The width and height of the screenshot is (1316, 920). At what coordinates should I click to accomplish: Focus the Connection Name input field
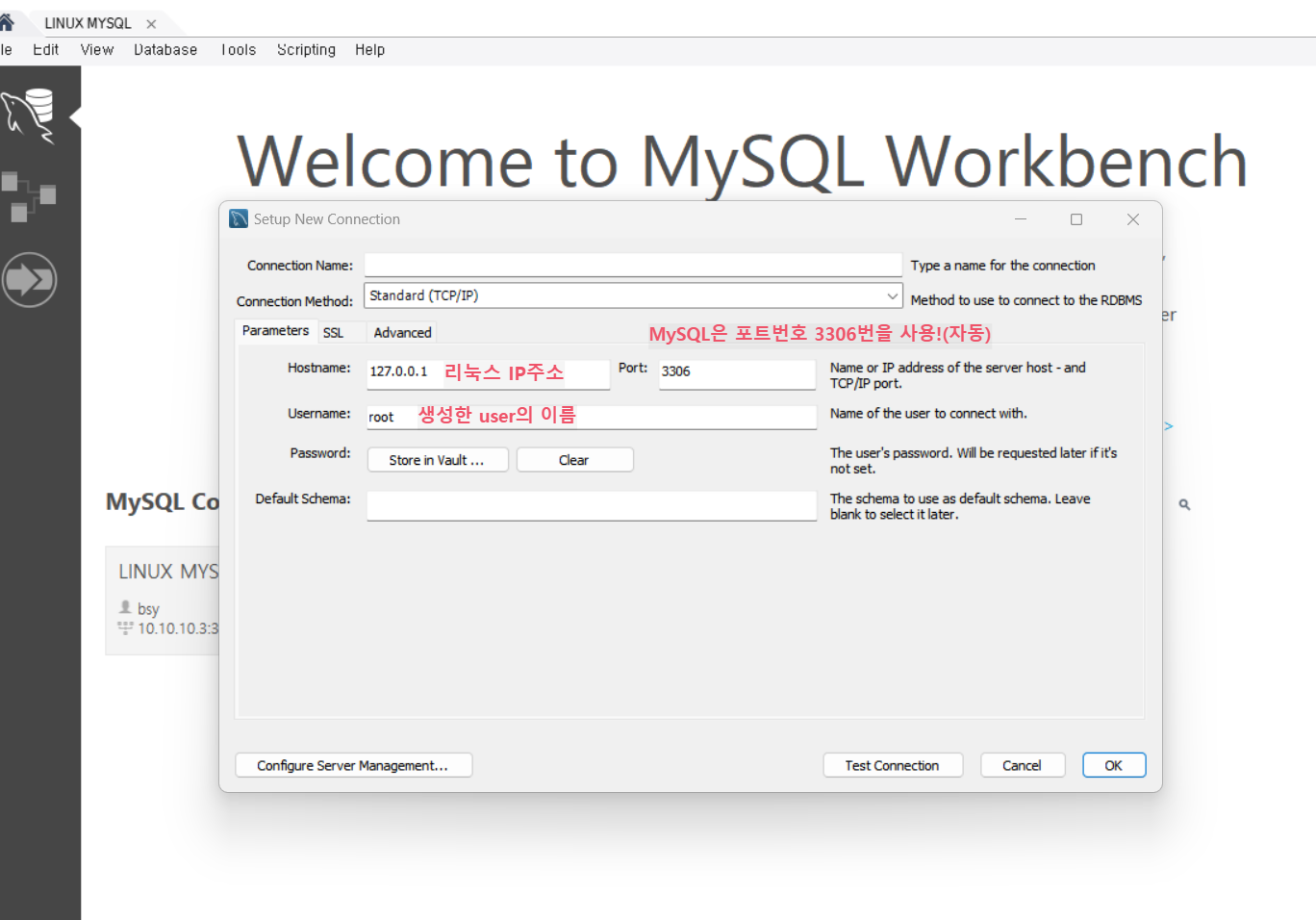[633, 266]
